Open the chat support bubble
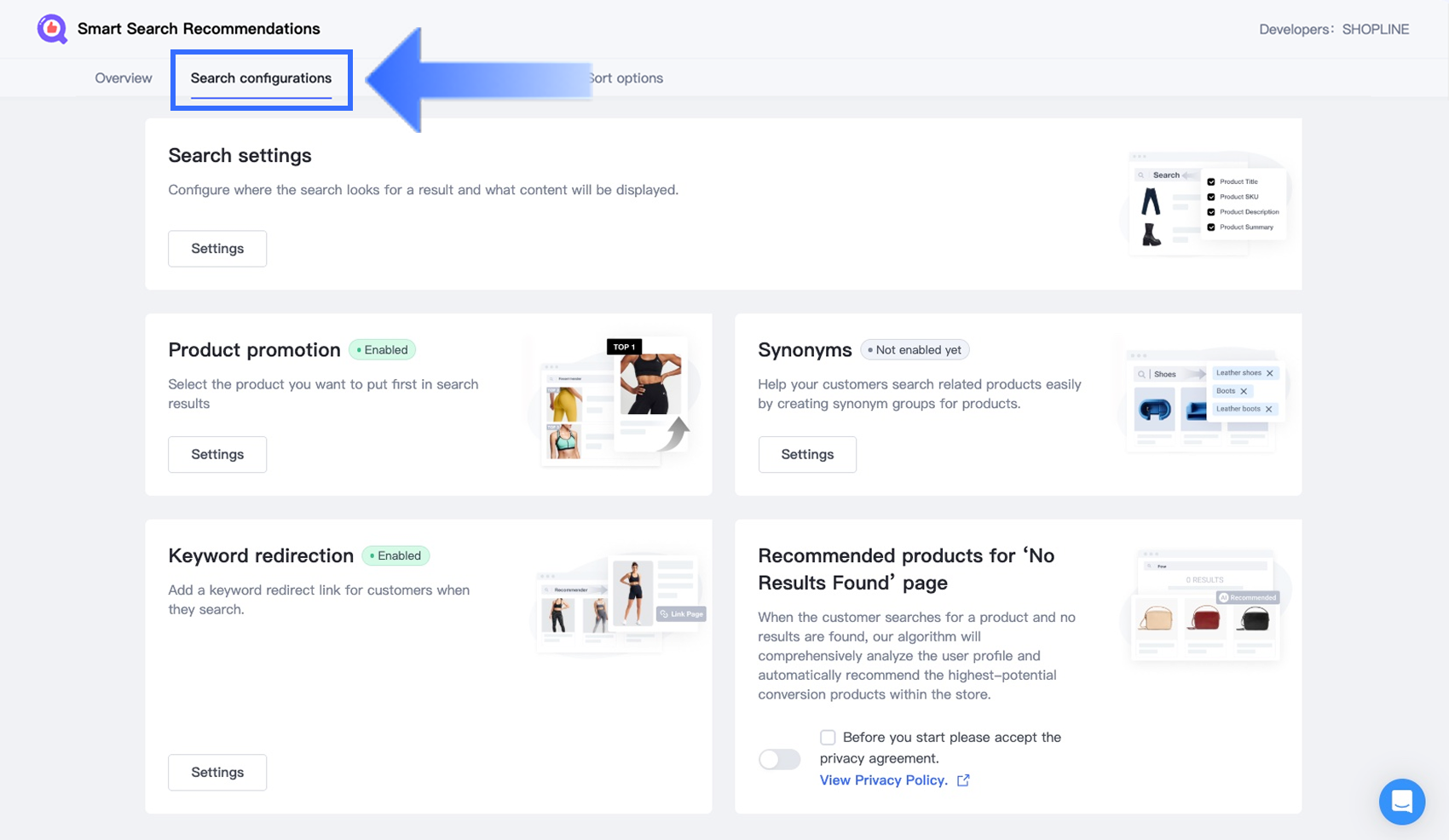Viewport: 1449px width, 840px height. (x=1401, y=802)
